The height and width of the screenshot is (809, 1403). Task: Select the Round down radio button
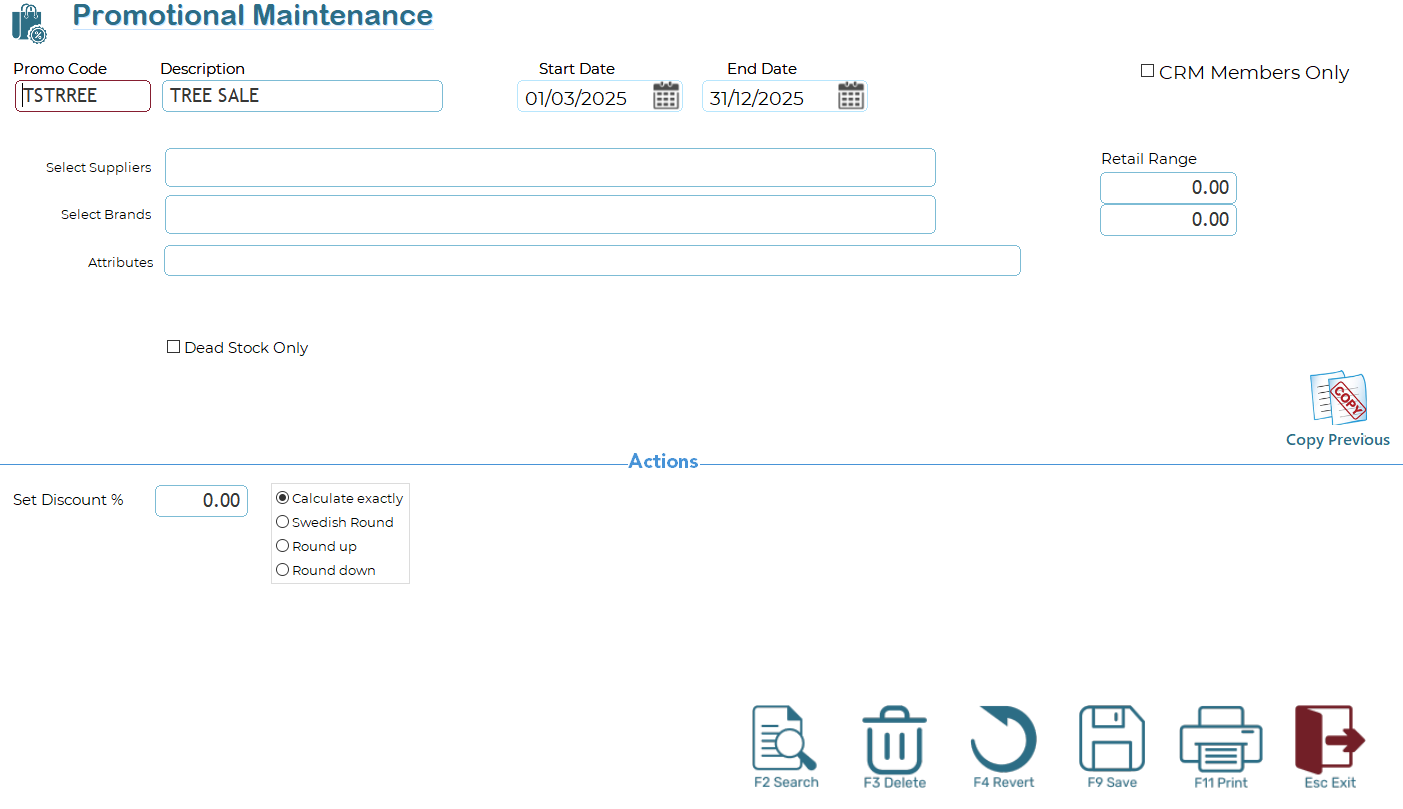(283, 570)
